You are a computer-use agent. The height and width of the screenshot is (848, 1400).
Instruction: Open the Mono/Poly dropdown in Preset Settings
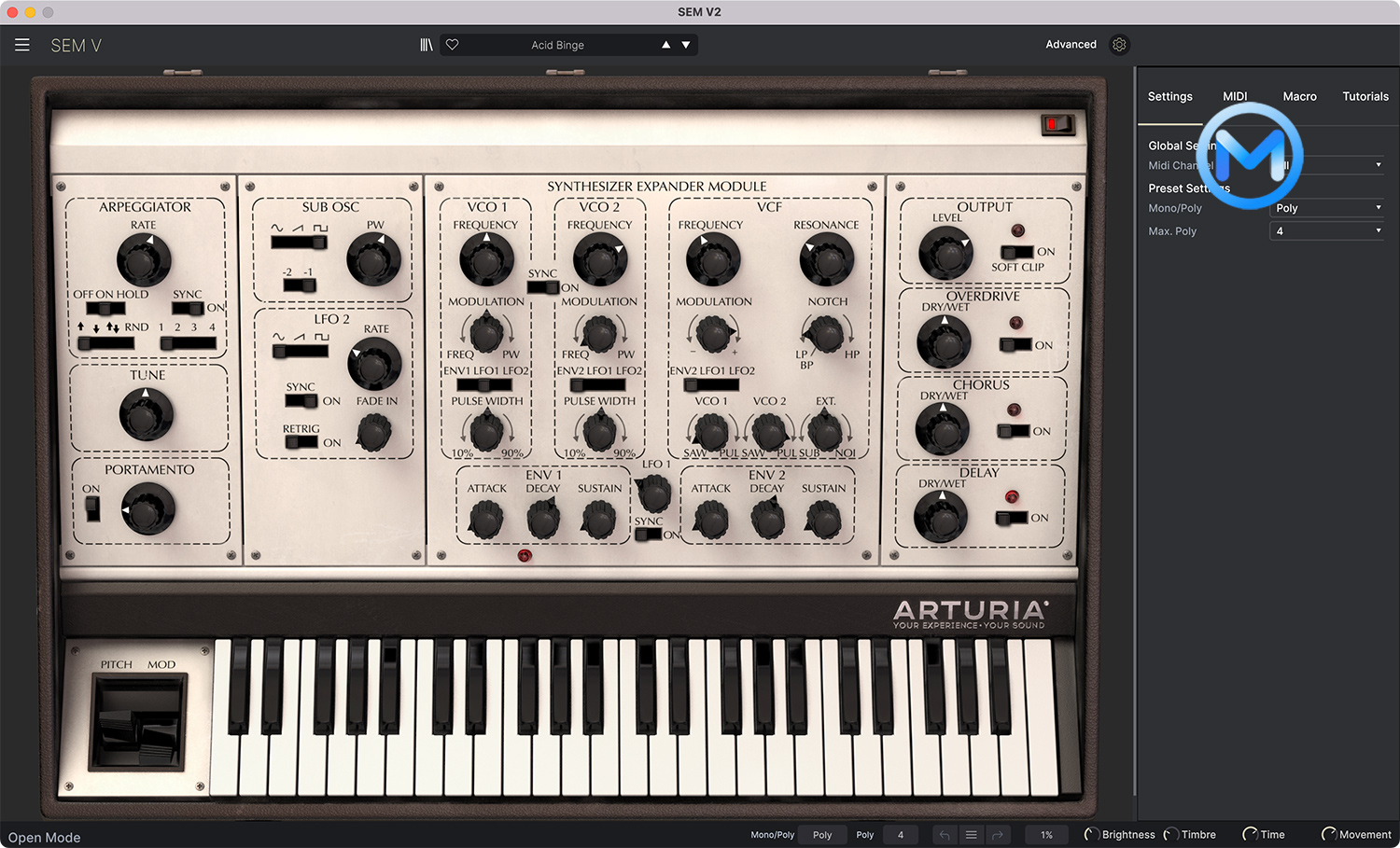pos(1326,208)
